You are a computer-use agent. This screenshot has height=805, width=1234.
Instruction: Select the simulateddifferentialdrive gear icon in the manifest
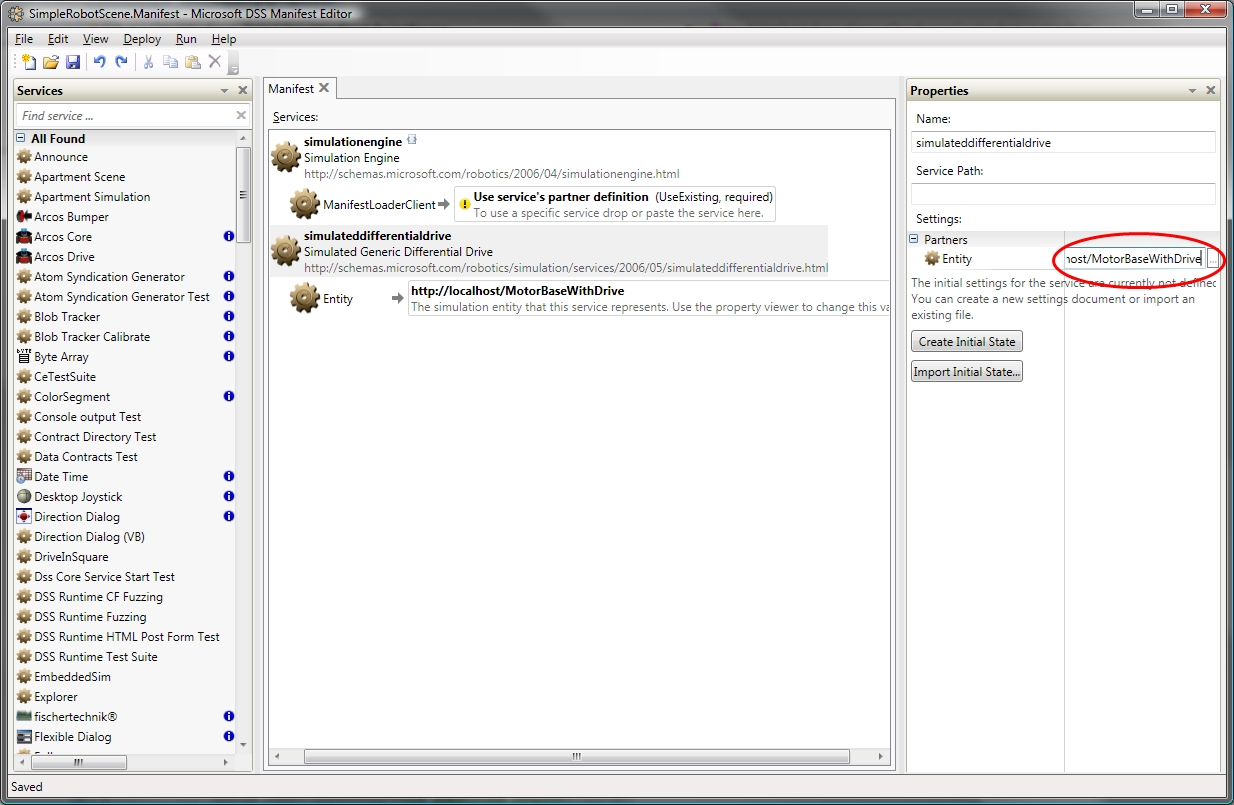click(x=286, y=251)
